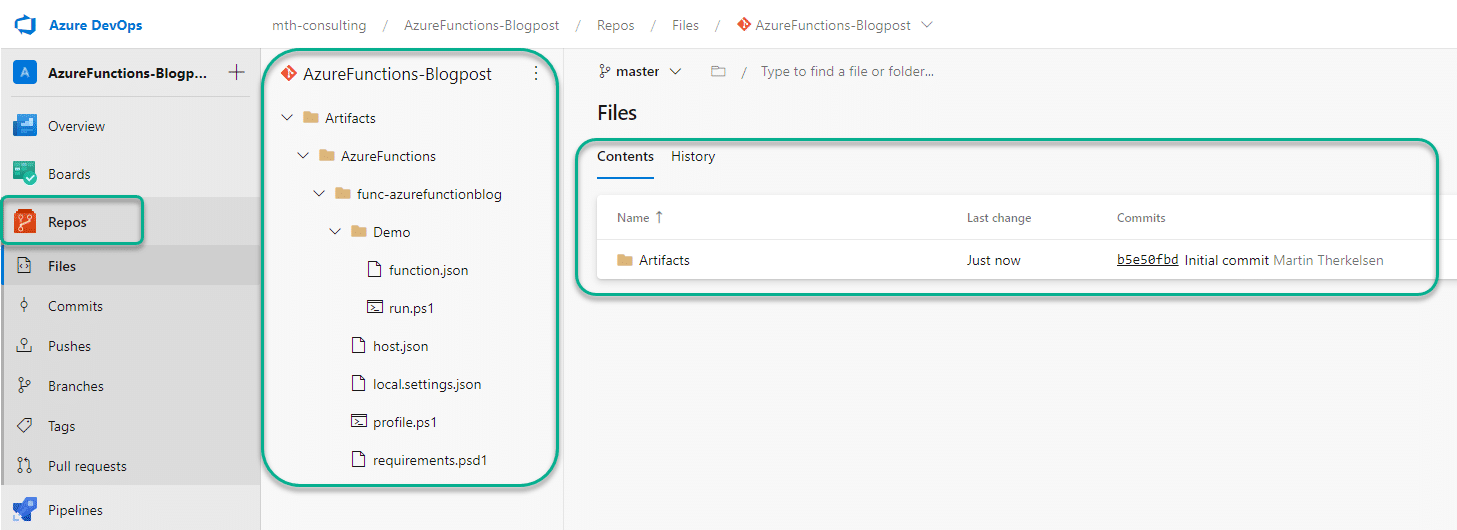Collapse the func-azurefunctionblog folder

click(320, 194)
